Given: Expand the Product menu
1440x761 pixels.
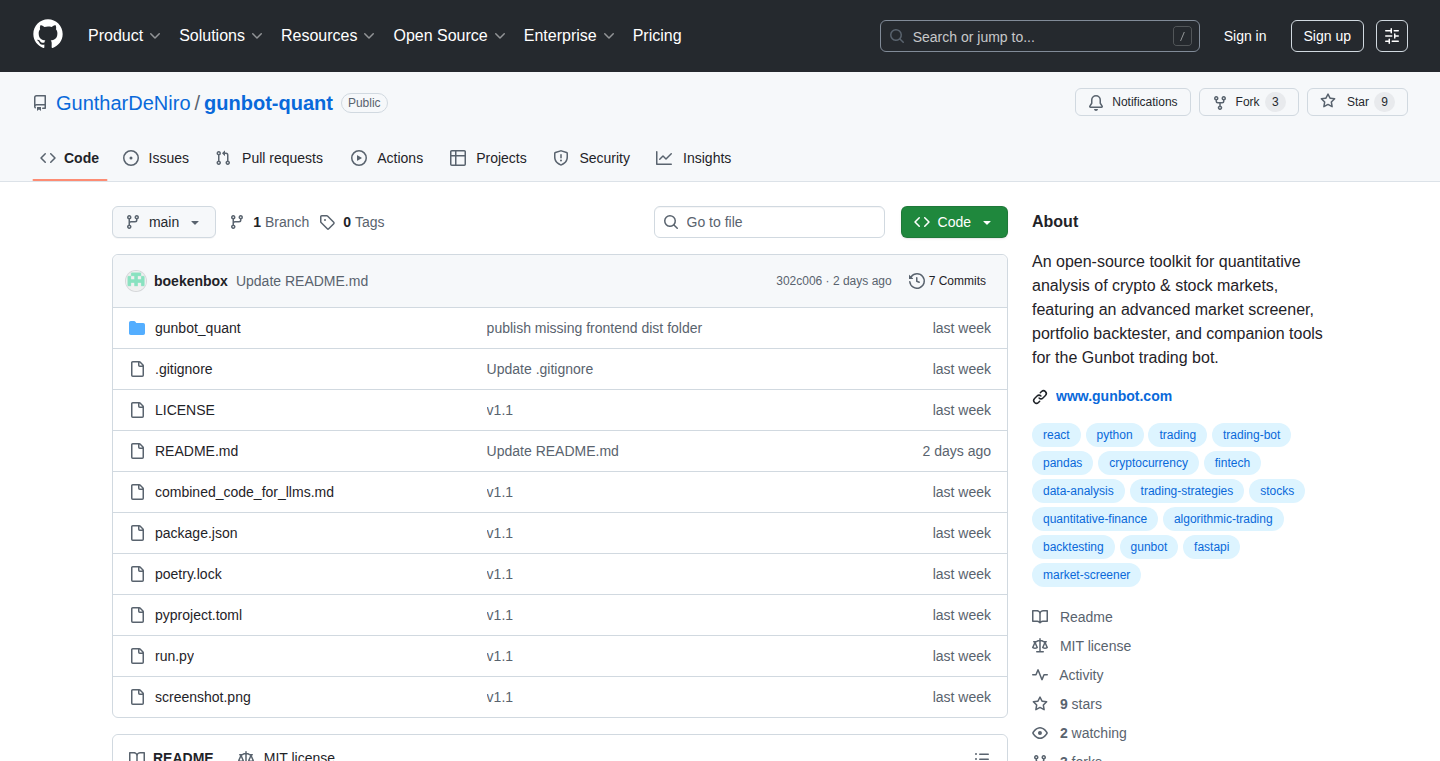Looking at the screenshot, I should (124, 35).
